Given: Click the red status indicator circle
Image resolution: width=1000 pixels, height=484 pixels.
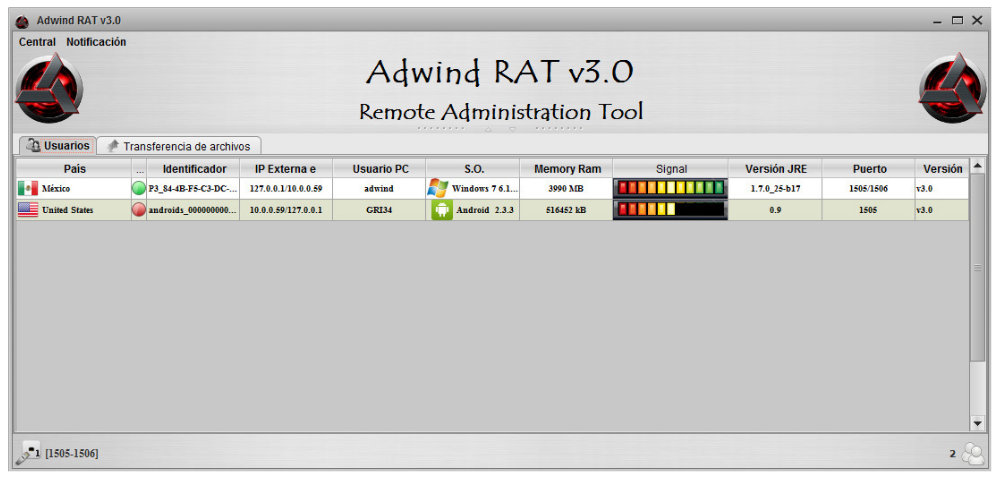Looking at the screenshot, I should click(139, 210).
